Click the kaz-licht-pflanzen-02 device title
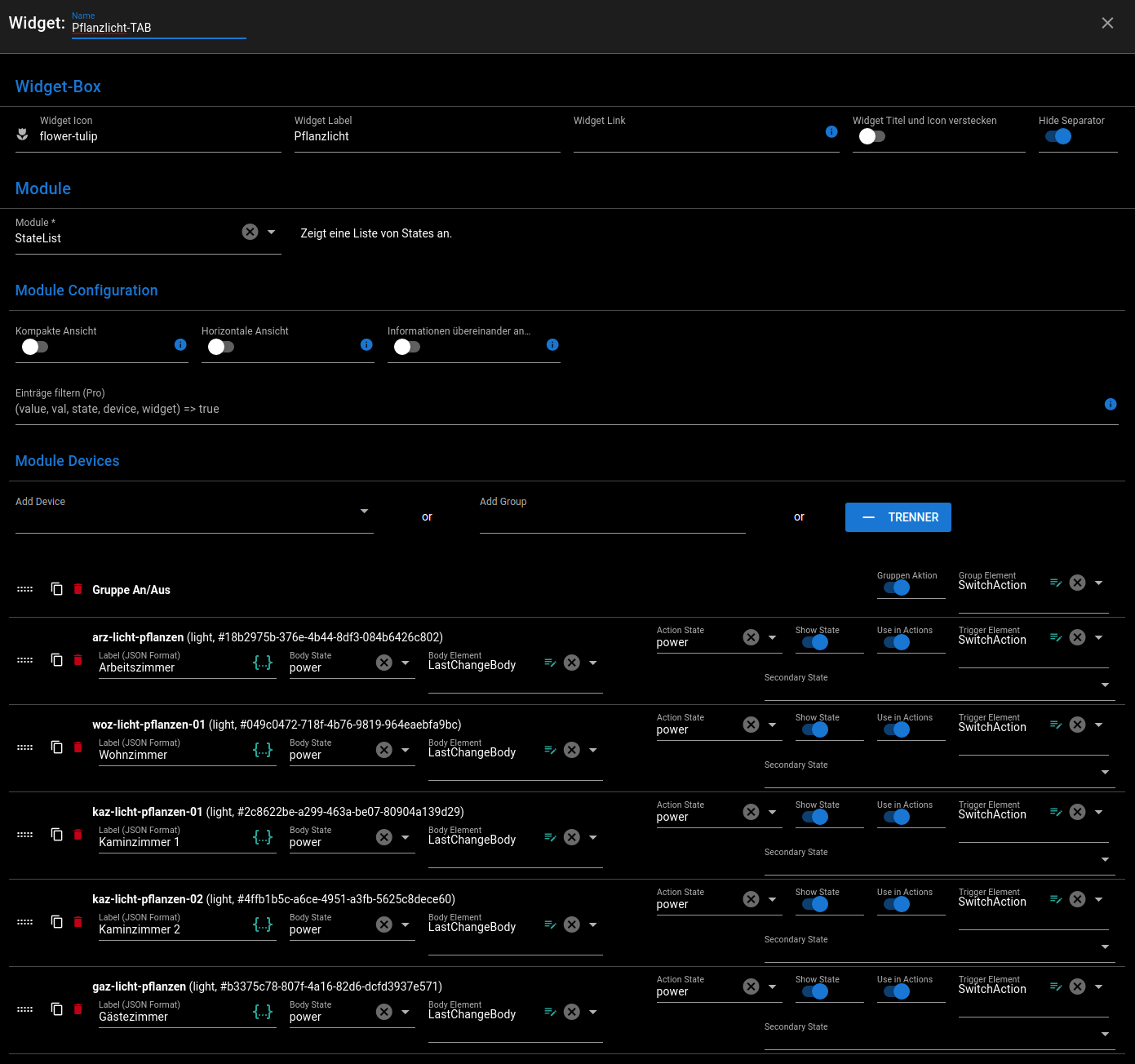 (x=148, y=899)
